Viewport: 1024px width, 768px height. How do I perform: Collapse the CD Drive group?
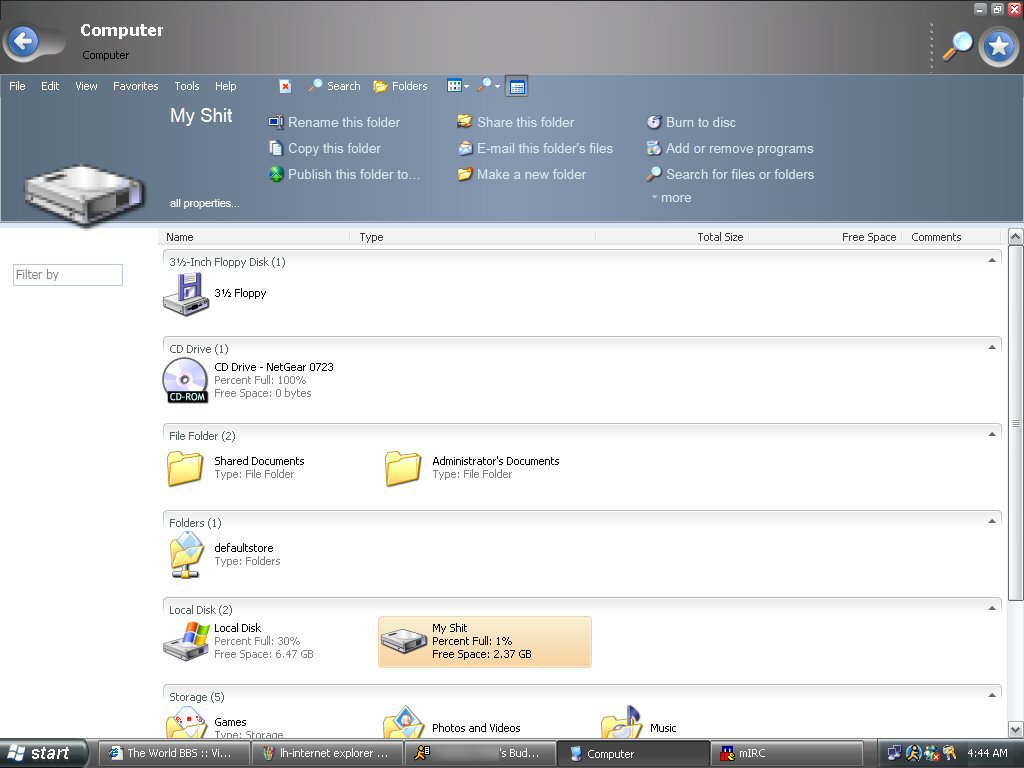tap(992, 348)
